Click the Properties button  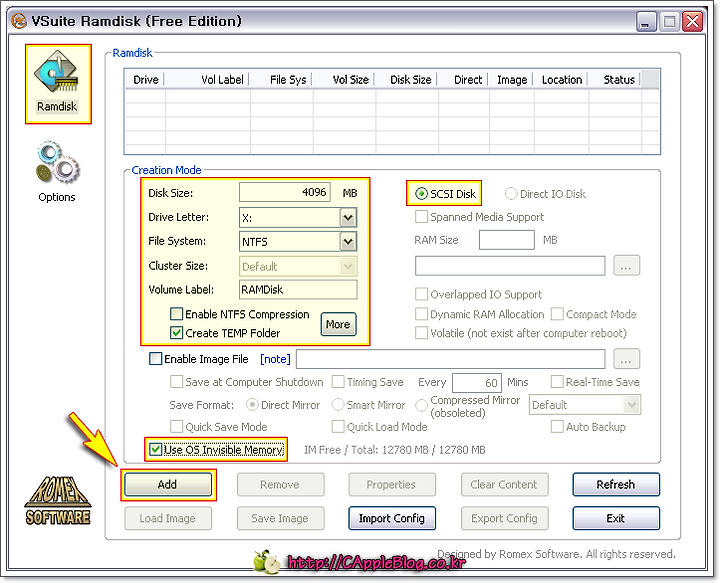pyautogui.click(x=392, y=484)
